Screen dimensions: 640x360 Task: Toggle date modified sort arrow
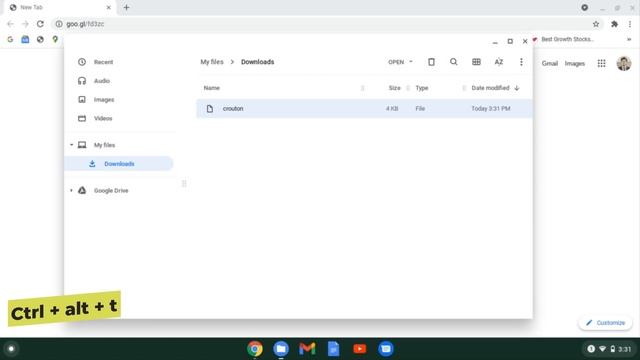tap(517, 88)
